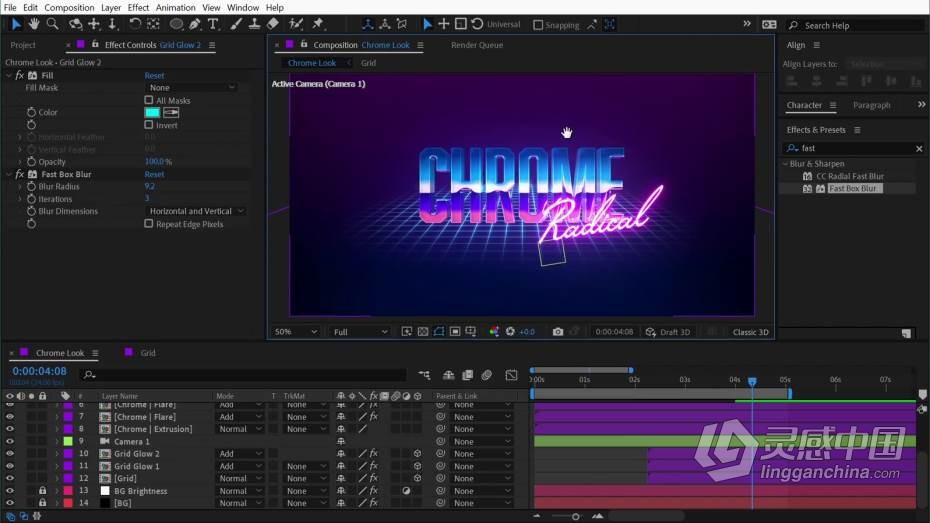Open channel and color management icon
The height and width of the screenshot is (523, 930).
[494, 332]
